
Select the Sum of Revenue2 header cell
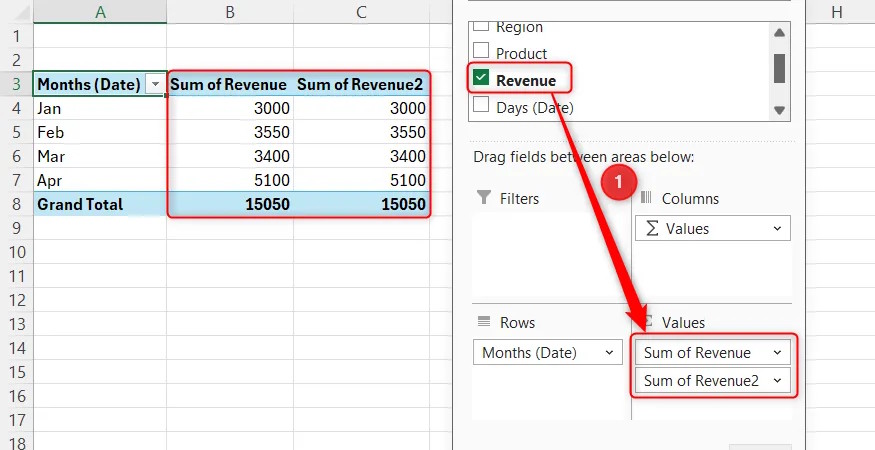pos(361,84)
